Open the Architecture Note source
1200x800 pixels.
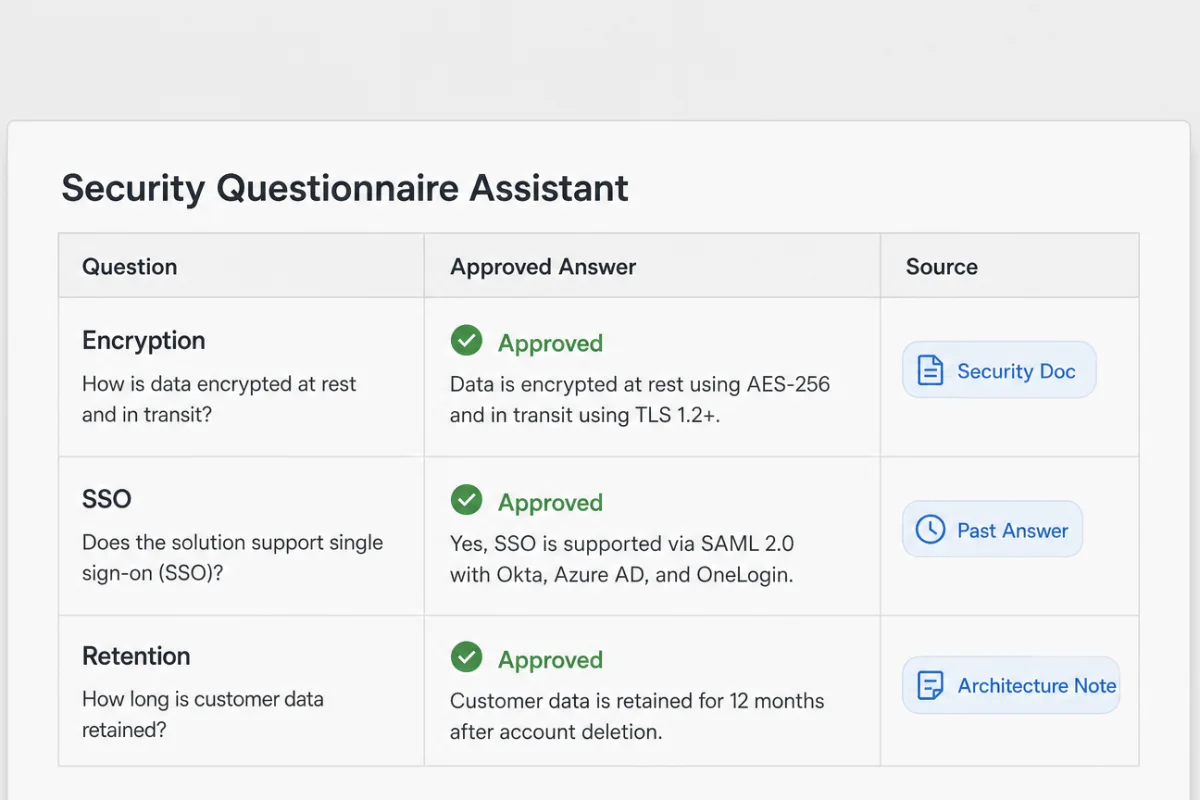(x=1011, y=685)
